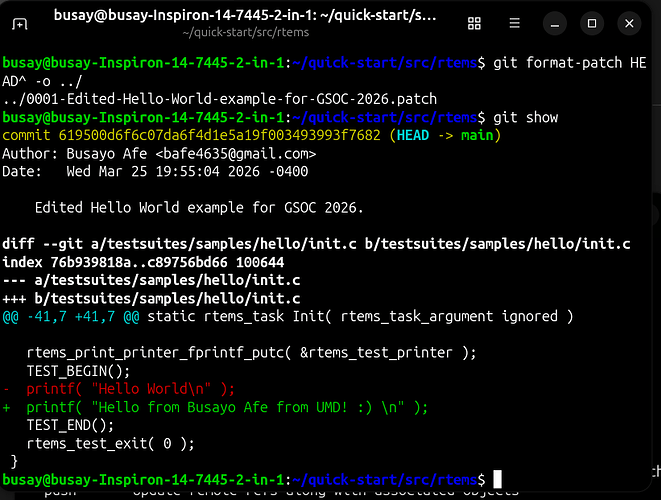
Task: Click the commit Date line
Action: click(160, 172)
